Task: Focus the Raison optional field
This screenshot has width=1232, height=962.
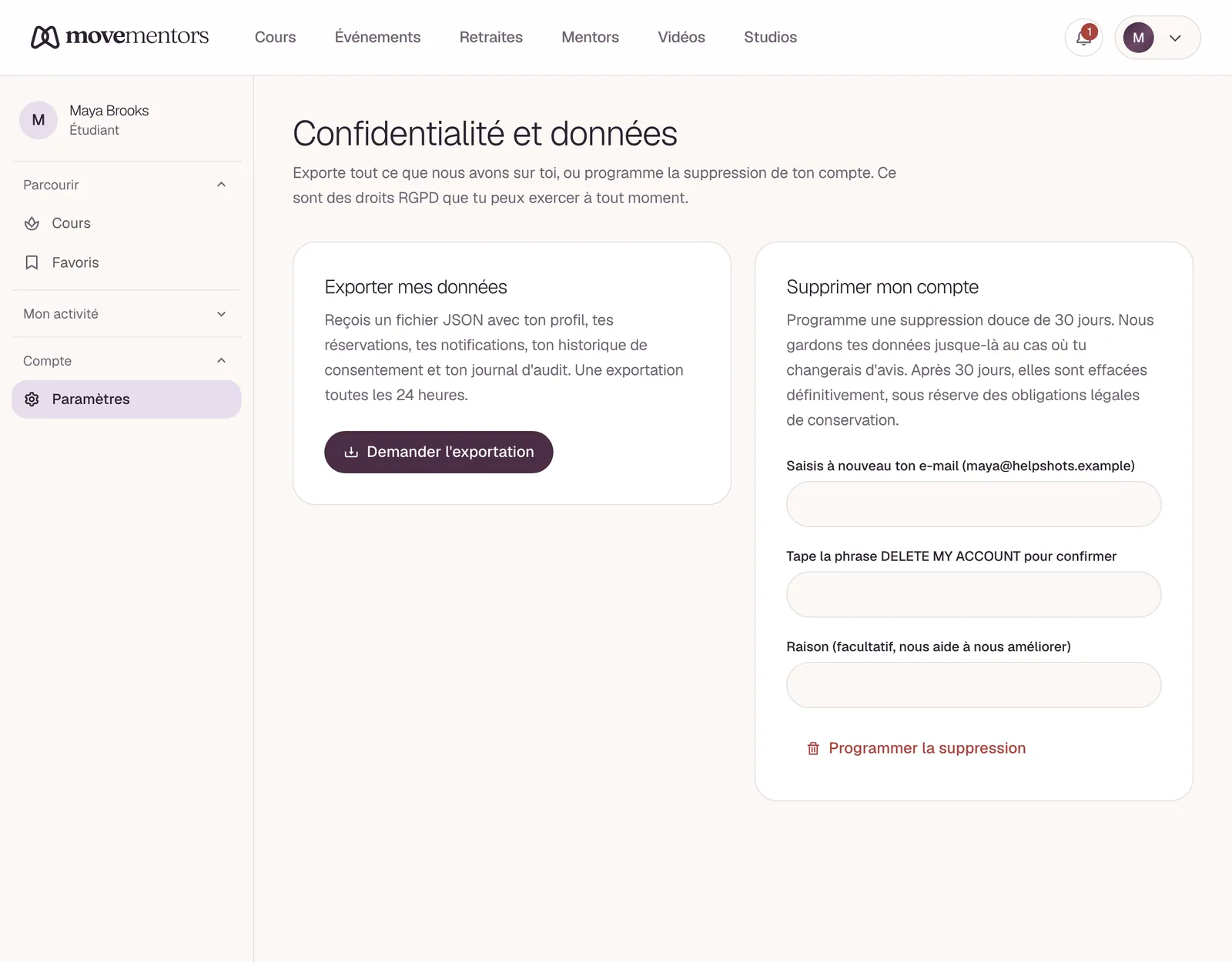Action: (973, 685)
